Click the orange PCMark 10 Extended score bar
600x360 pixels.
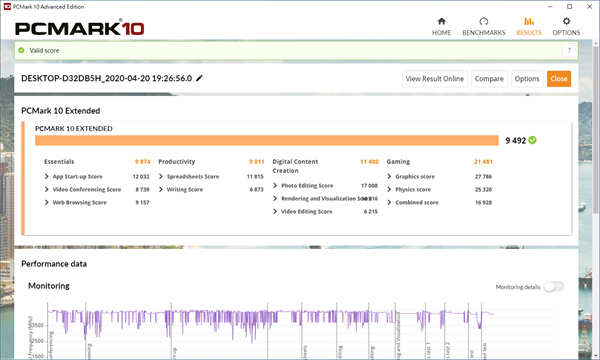[x=267, y=140]
